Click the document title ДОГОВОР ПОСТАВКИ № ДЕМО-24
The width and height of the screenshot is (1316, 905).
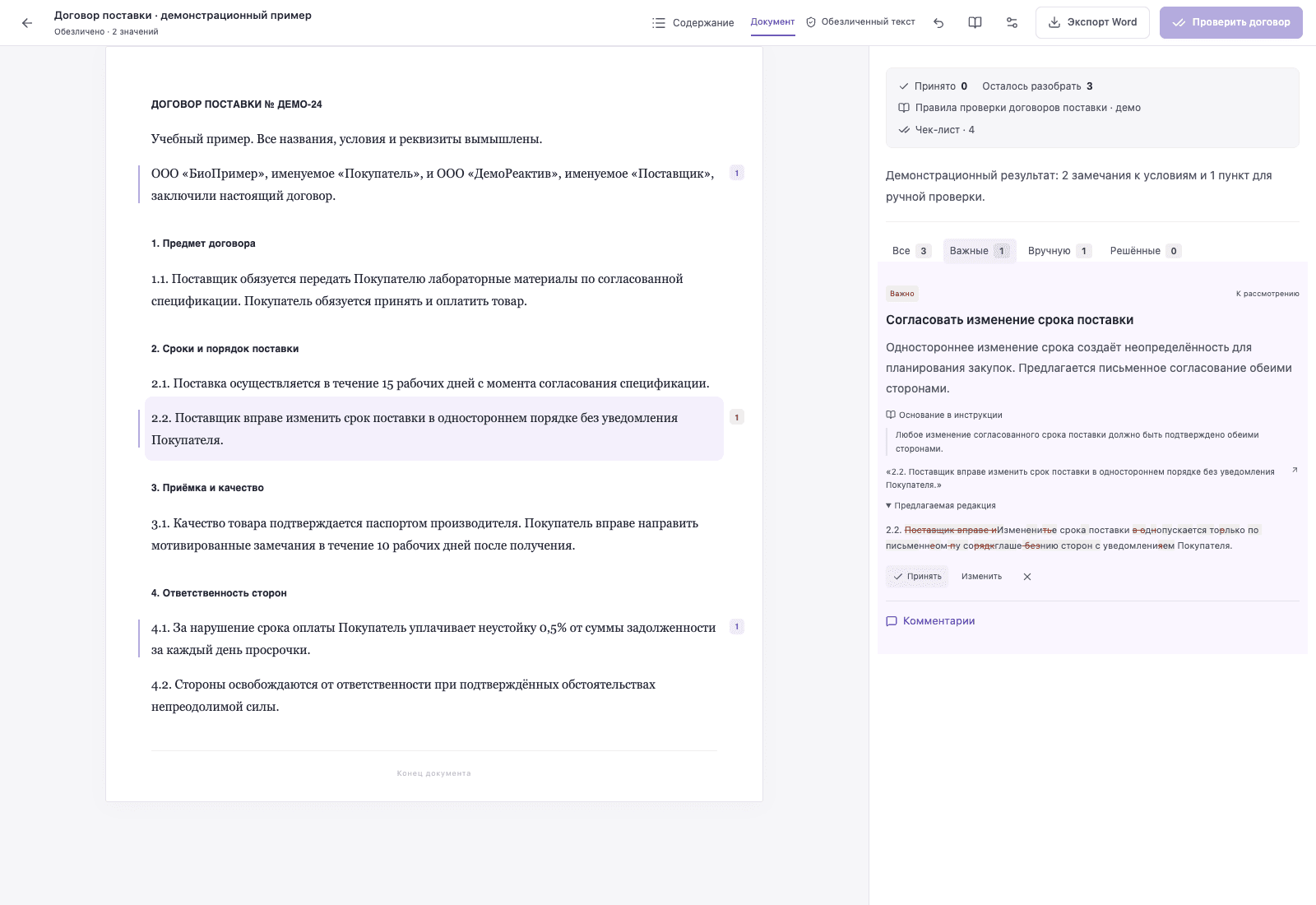point(237,104)
